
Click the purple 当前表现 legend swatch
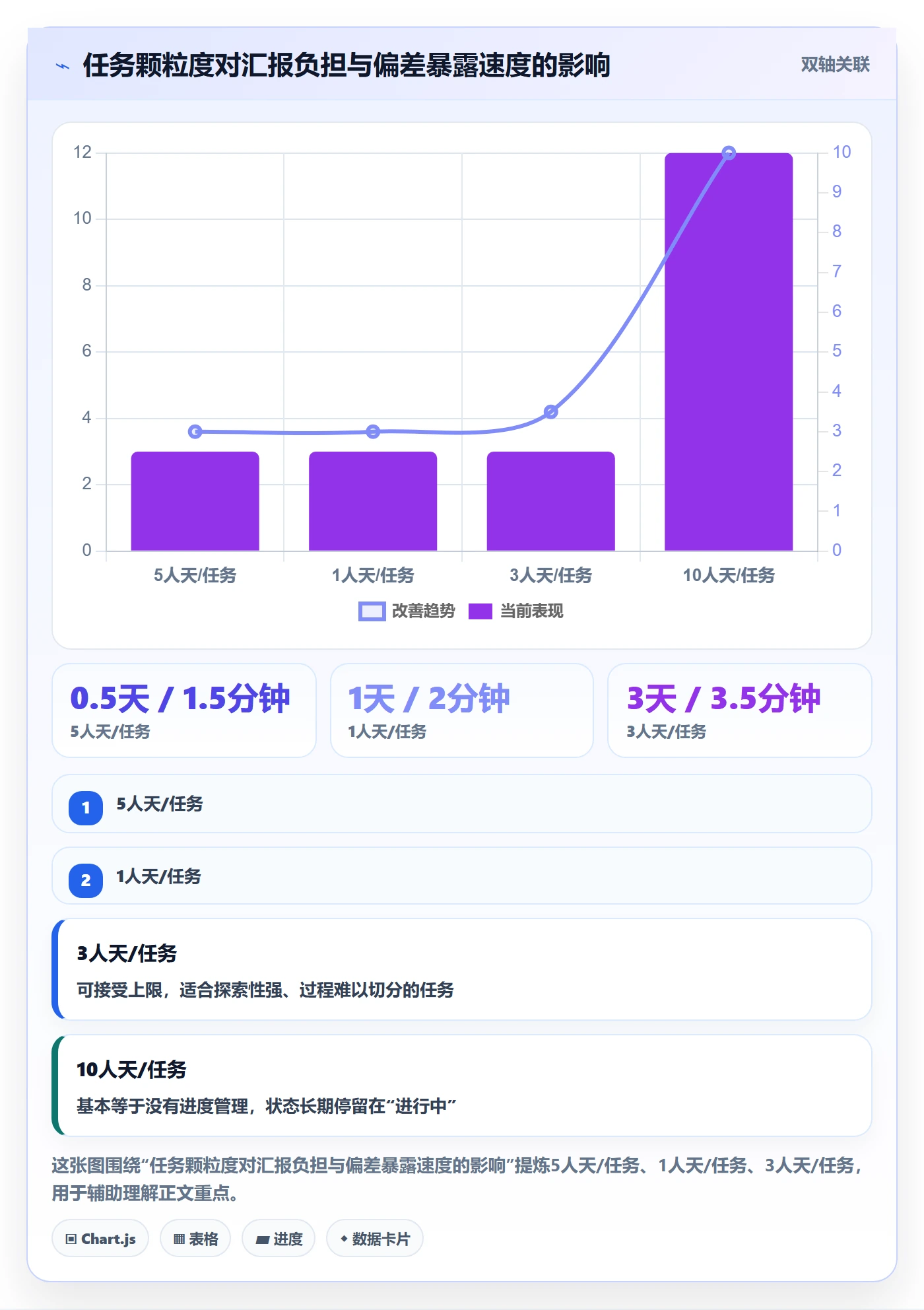(x=480, y=611)
